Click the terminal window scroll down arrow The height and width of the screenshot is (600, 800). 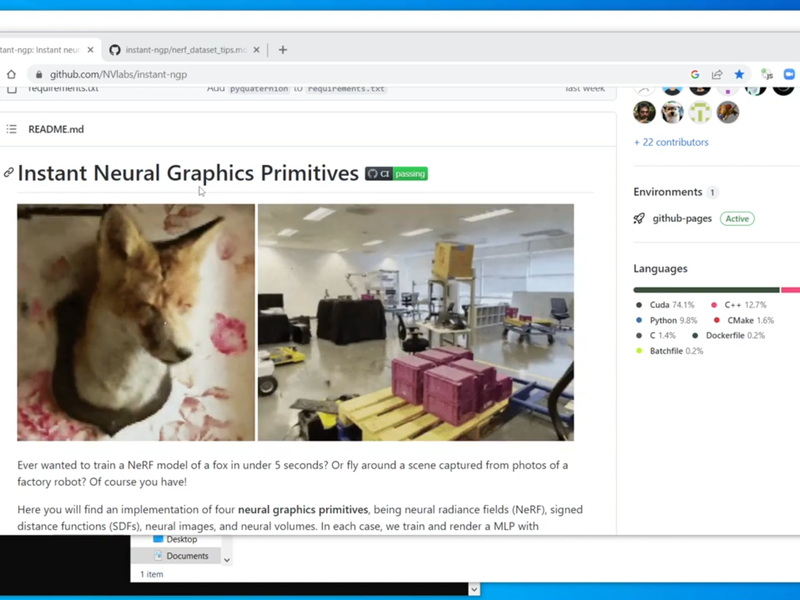474,589
